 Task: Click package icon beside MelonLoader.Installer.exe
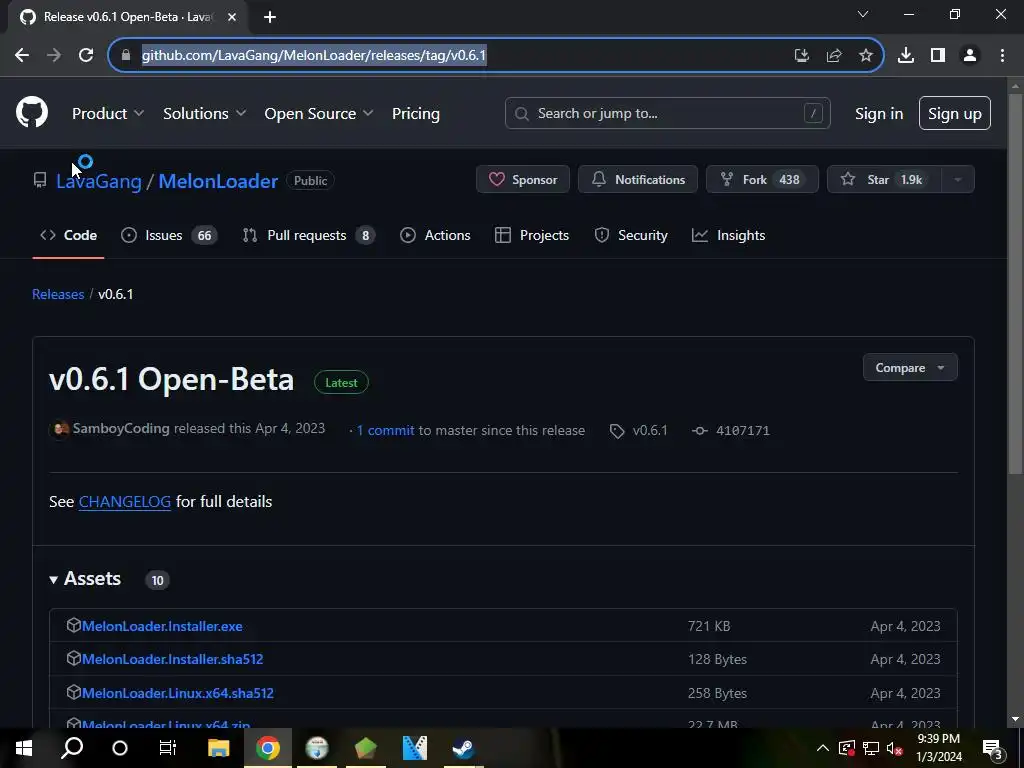[x=73, y=625]
